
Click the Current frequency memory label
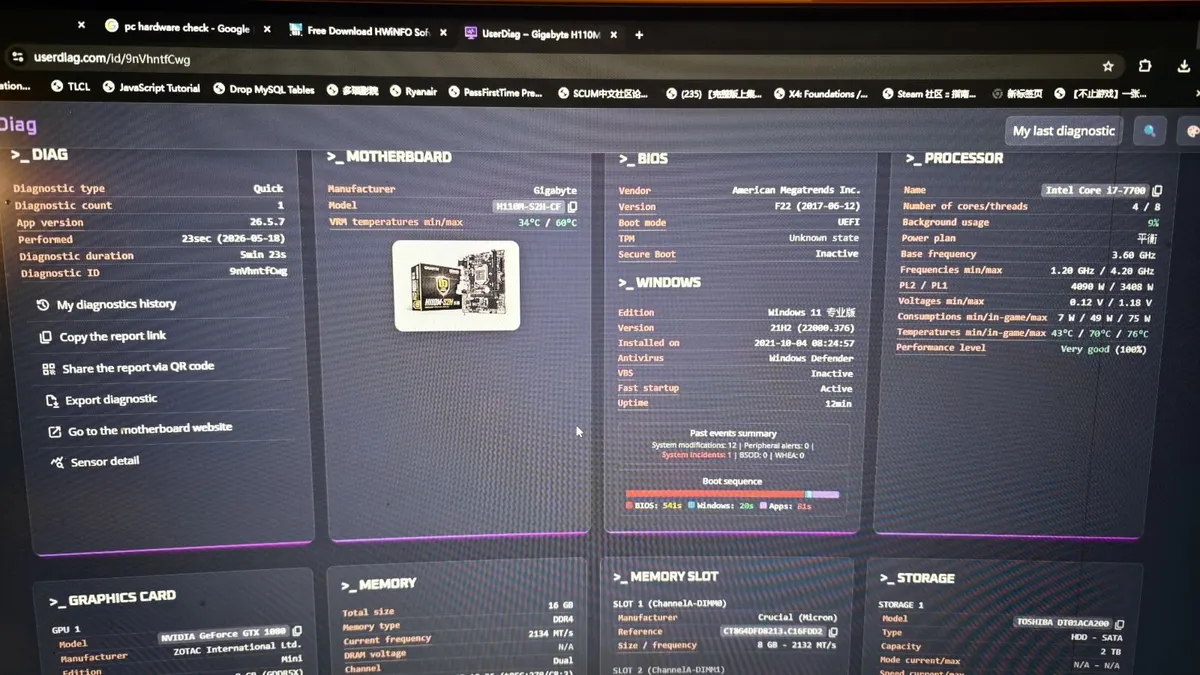[x=387, y=640]
